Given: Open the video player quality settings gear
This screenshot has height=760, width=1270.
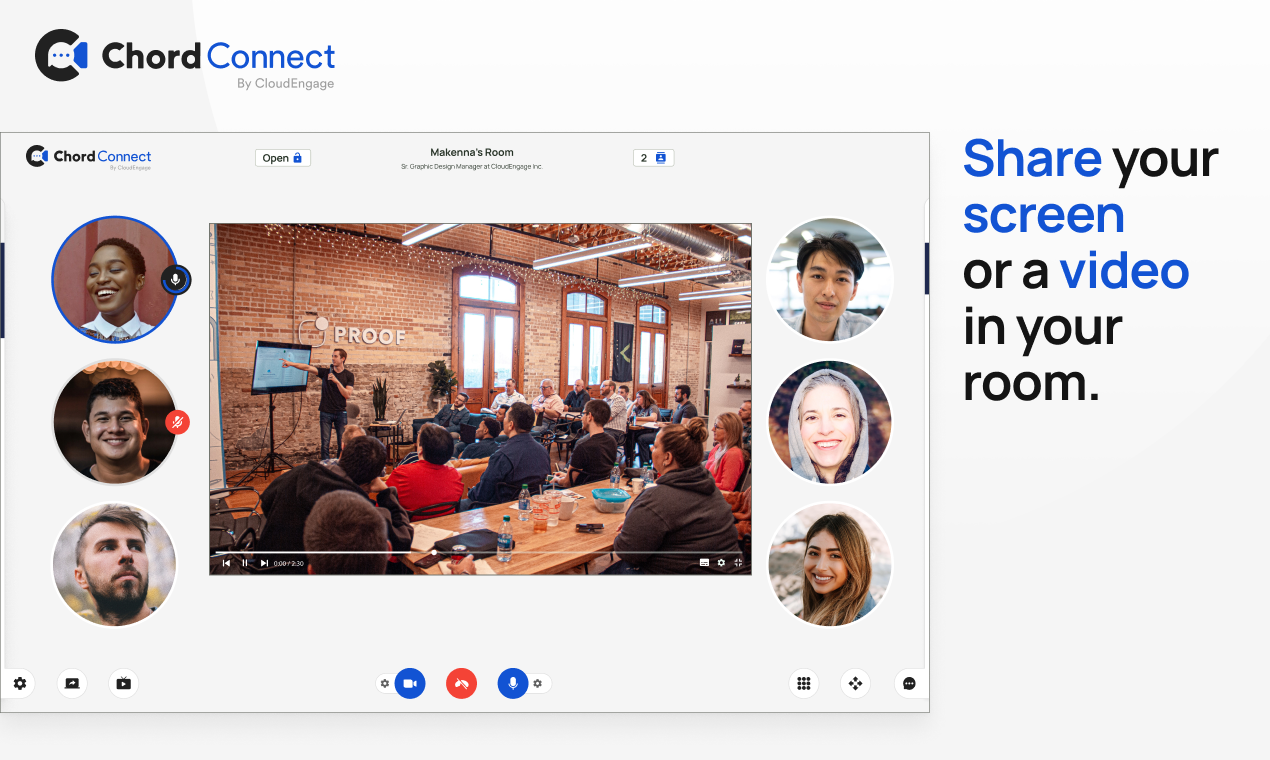Looking at the screenshot, I should pos(721,563).
